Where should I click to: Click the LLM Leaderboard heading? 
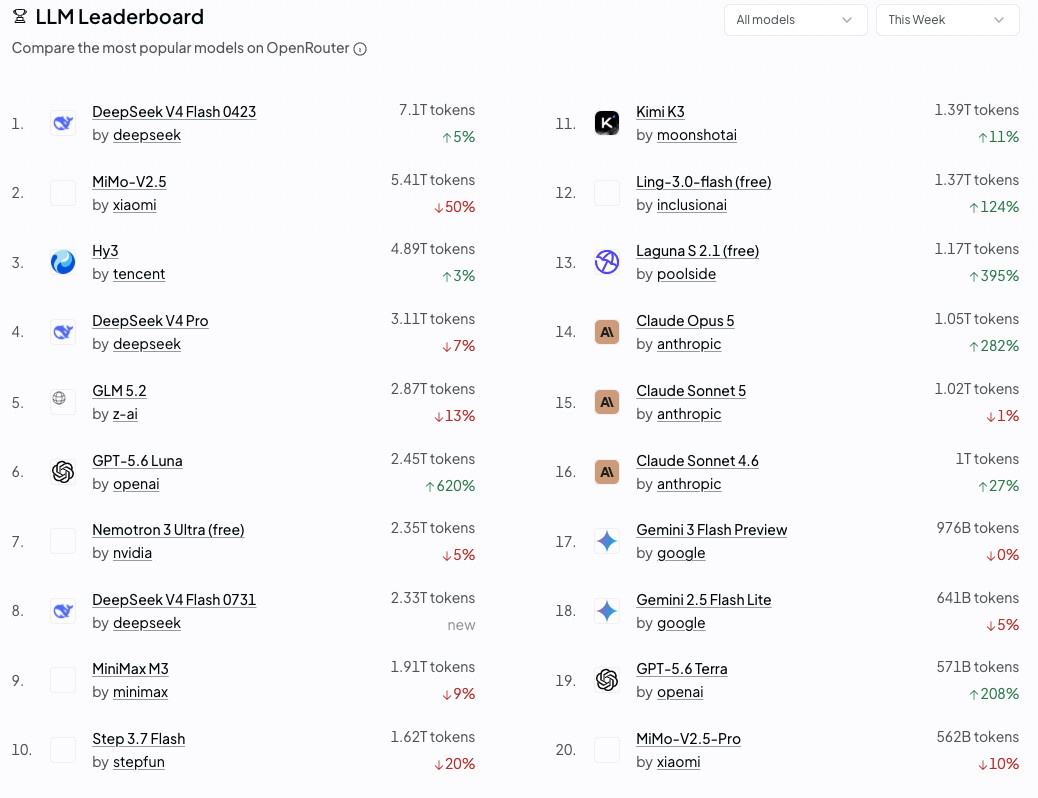click(120, 17)
